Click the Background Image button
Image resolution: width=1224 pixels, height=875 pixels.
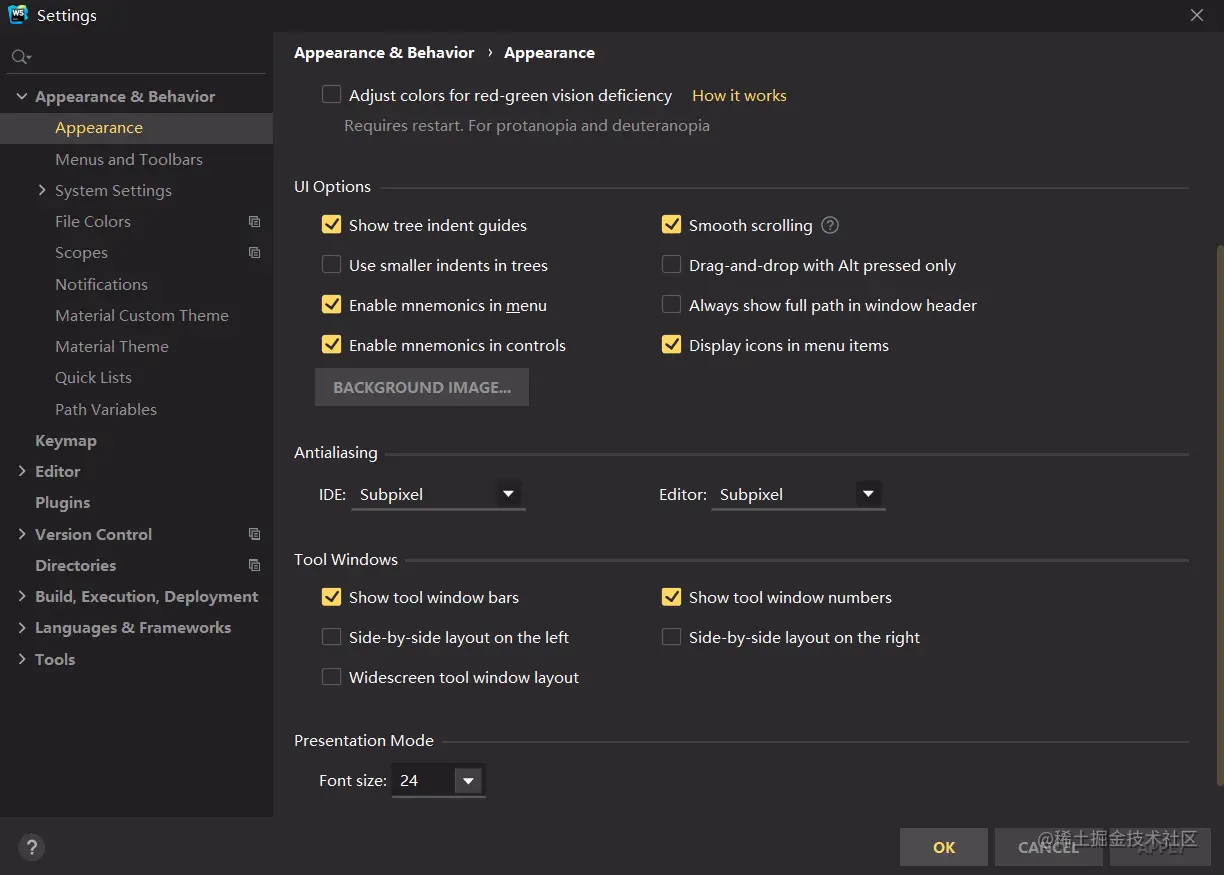(422, 387)
